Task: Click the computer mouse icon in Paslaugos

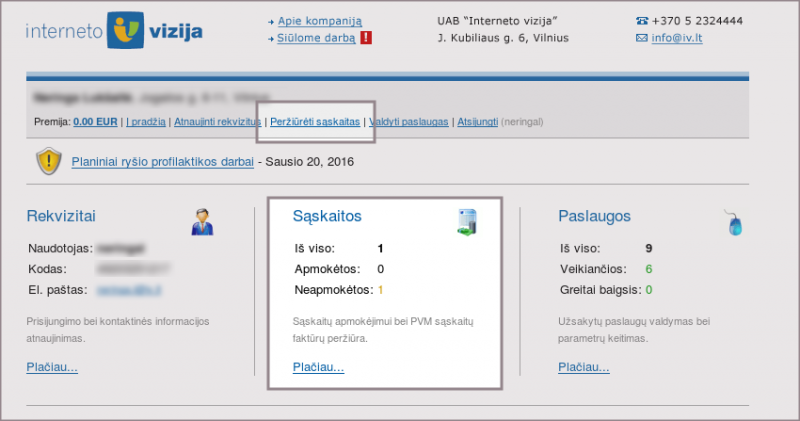Action: [733, 222]
